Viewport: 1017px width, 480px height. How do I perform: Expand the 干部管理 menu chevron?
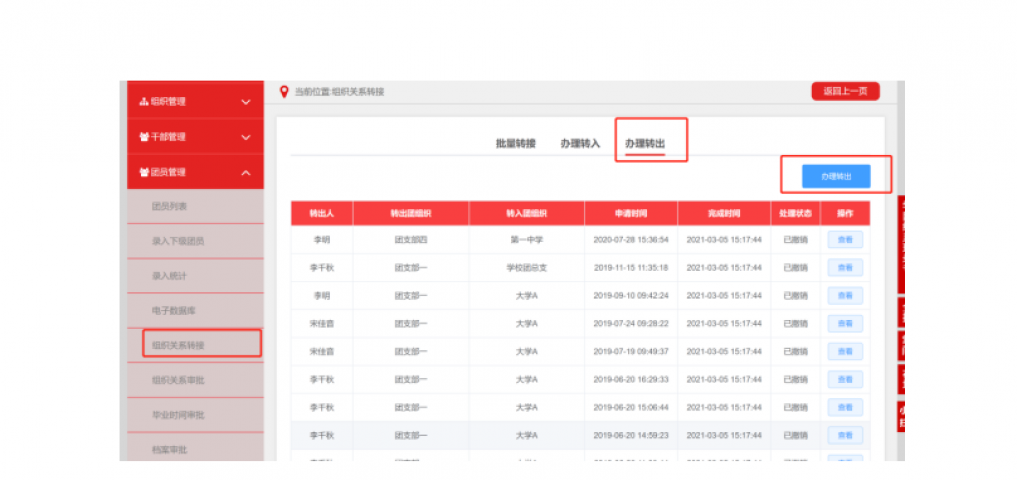(246, 137)
